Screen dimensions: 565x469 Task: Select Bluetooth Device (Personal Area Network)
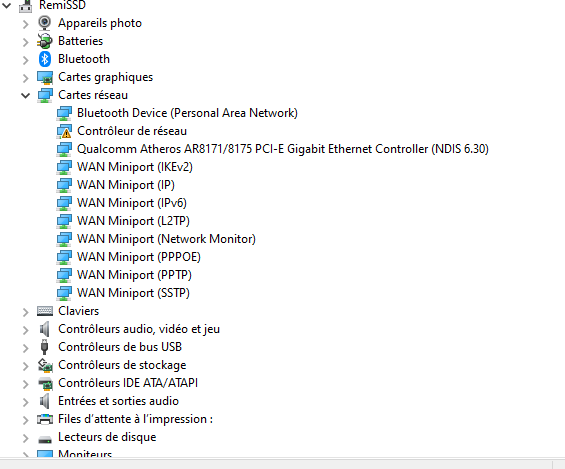pyautogui.click(x=187, y=113)
